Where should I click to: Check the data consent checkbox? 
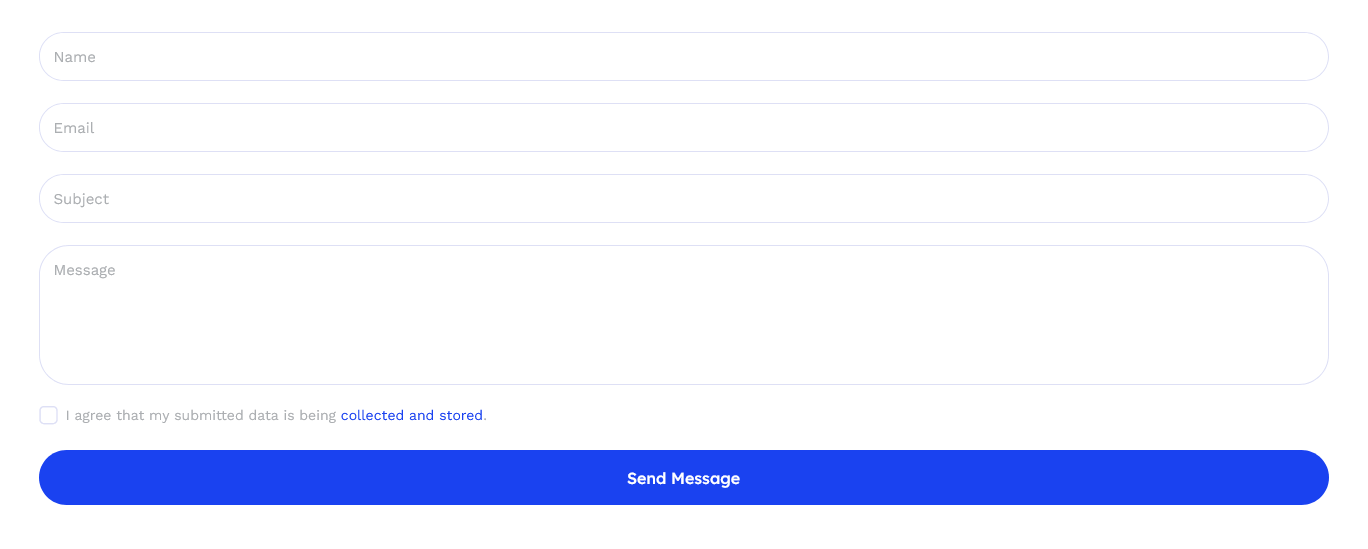49,415
